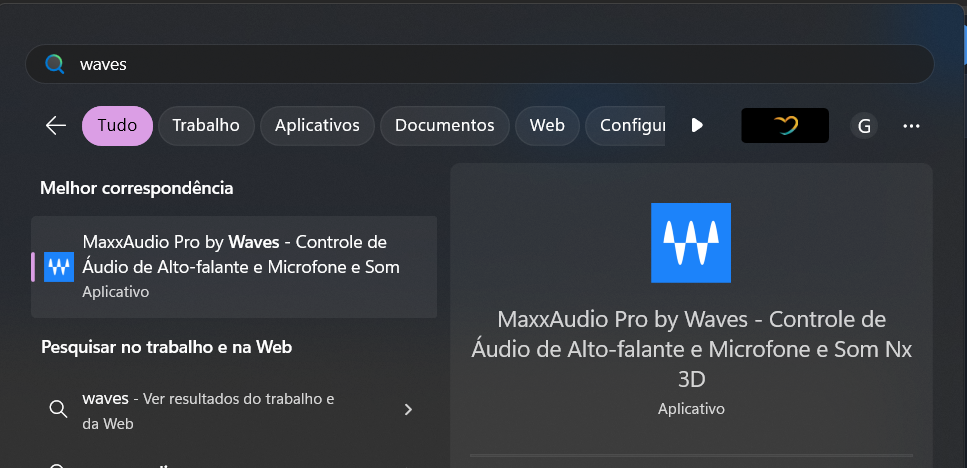Click the magnifier icon beside waves web suggestion

click(58, 409)
